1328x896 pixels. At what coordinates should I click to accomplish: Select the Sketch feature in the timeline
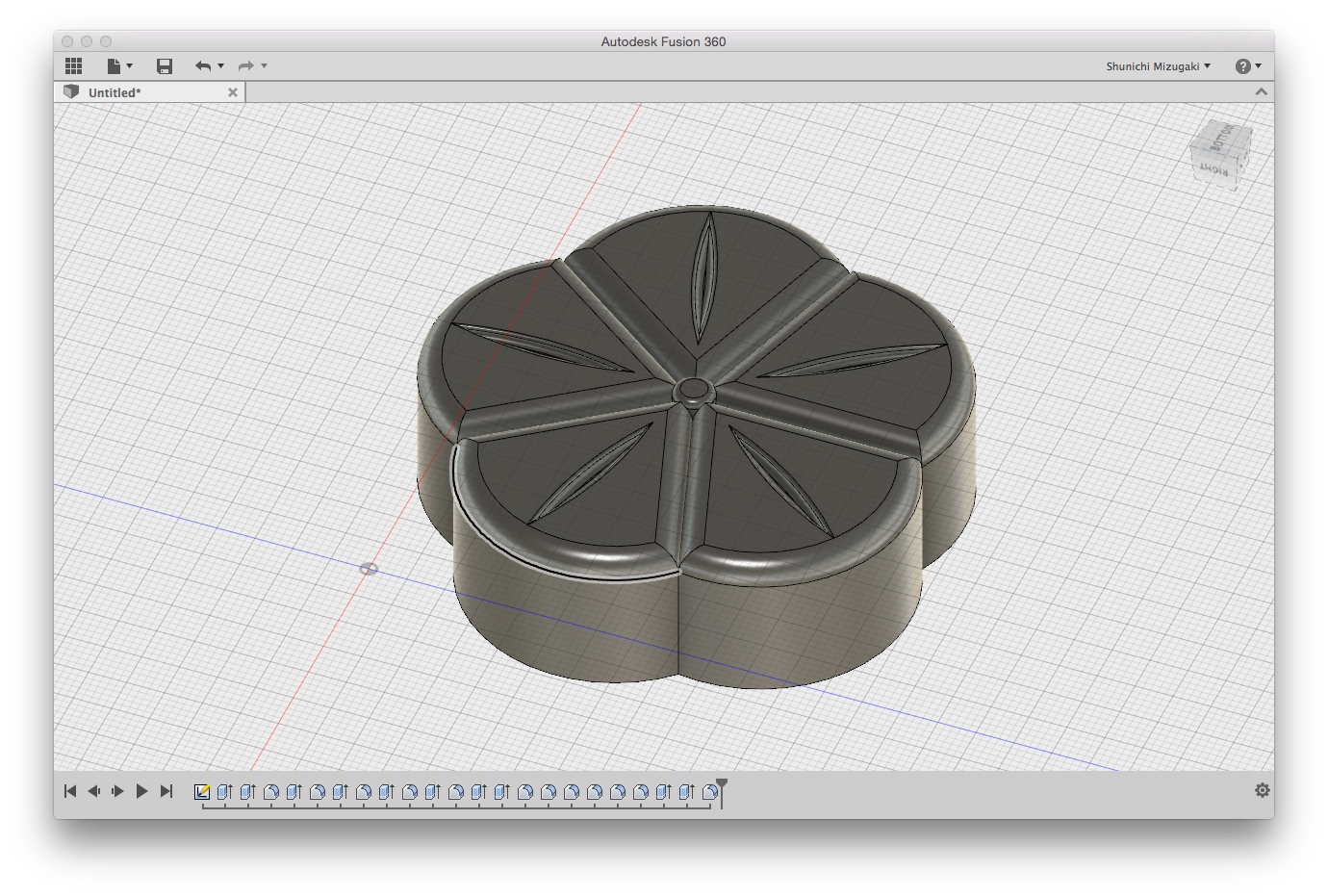point(202,792)
